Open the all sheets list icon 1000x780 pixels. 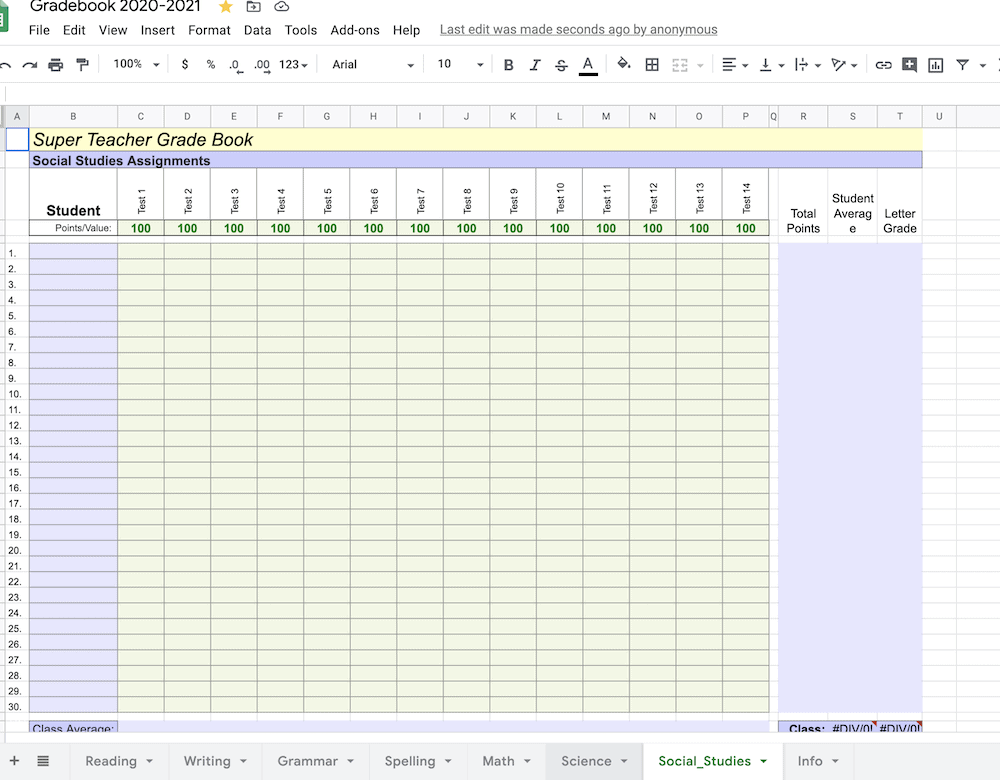tap(43, 761)
